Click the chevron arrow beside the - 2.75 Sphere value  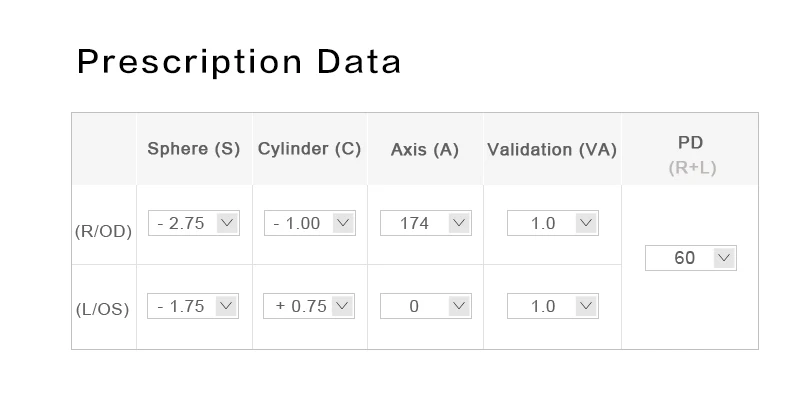[227, 223]
